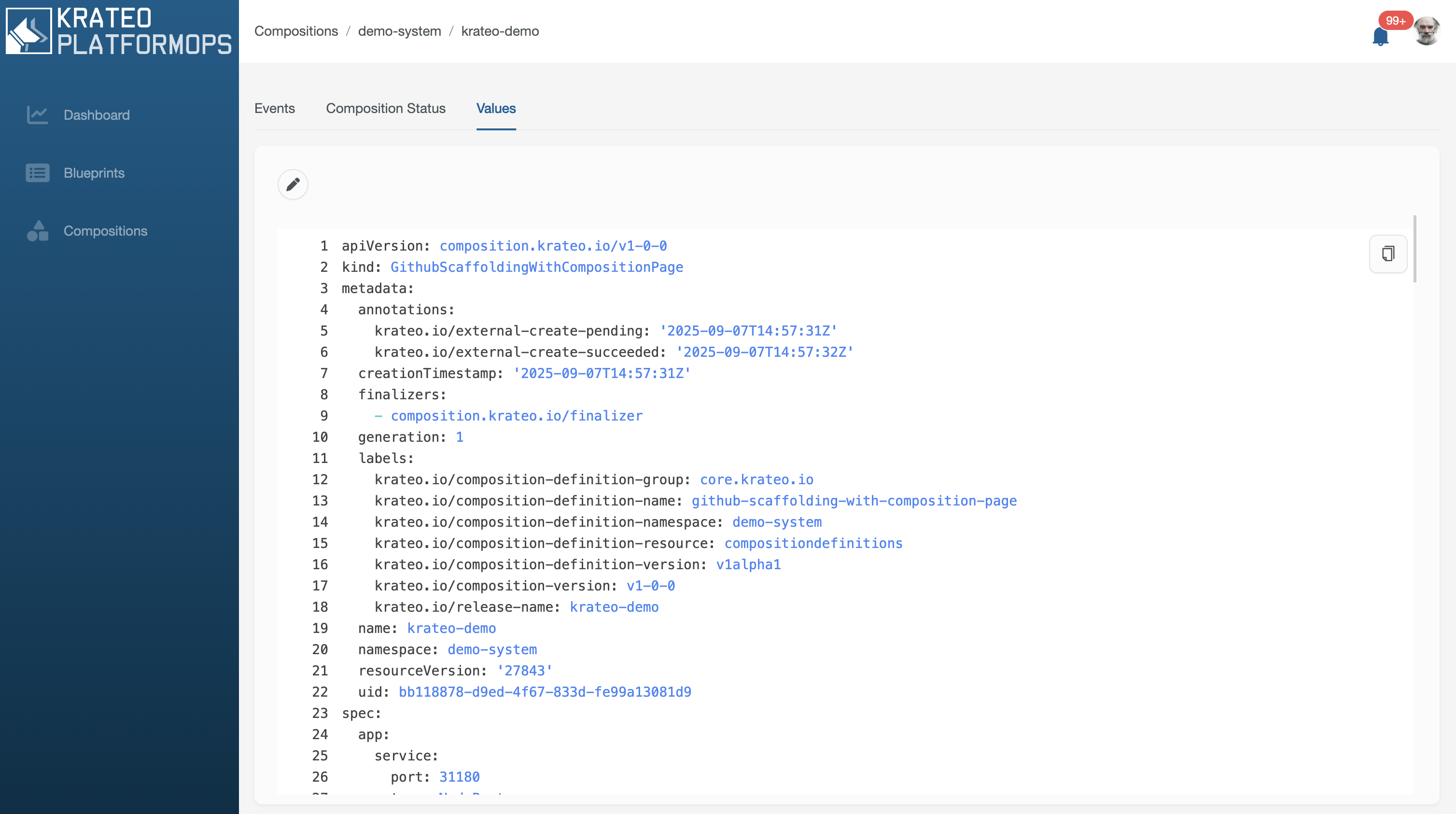The width and height of the screenshot is (1456, 814).
Task: Click the 99+ notification badge
Action: point(1395,20)
